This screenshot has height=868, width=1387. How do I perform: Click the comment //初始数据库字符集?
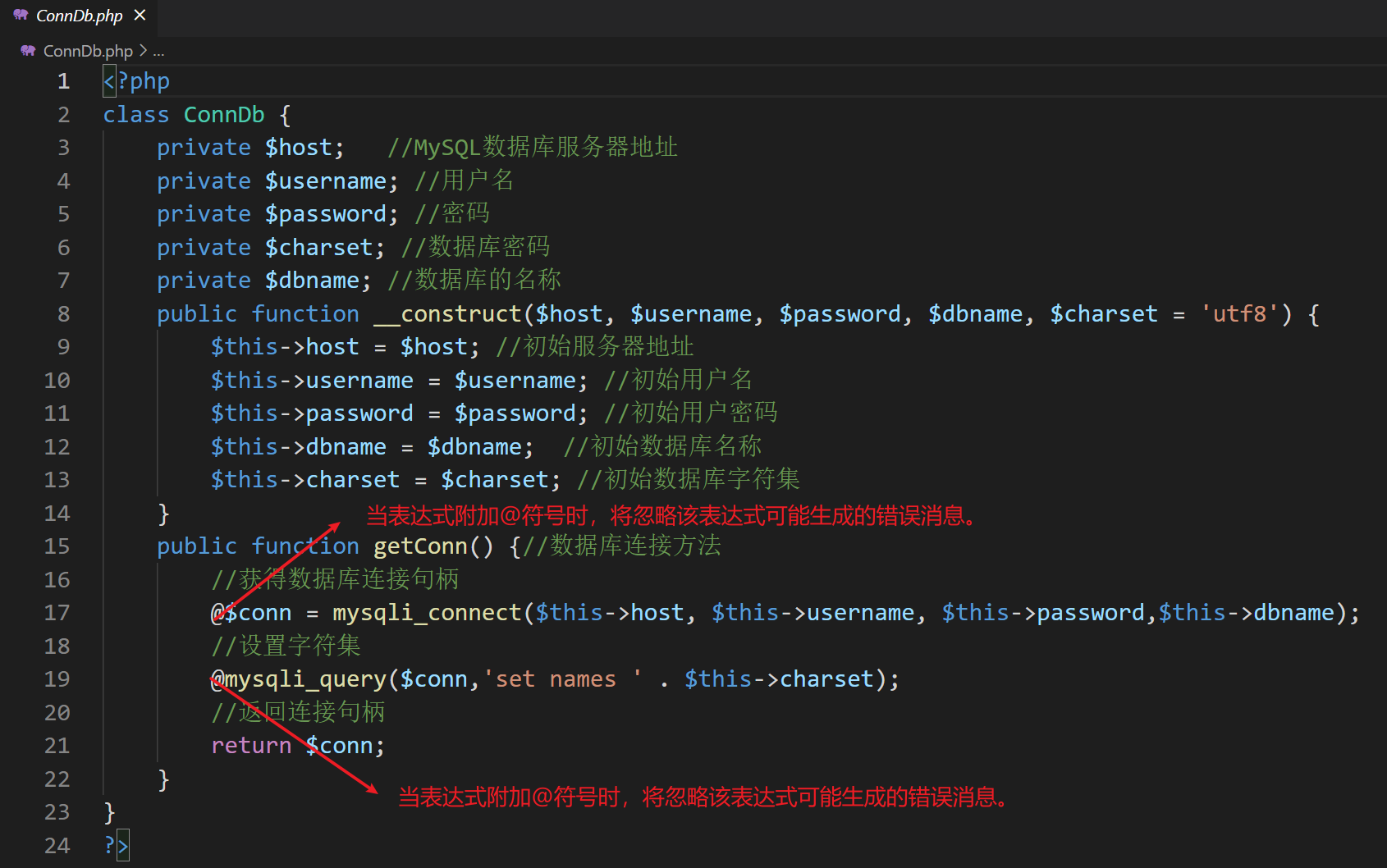click(689, 480)
